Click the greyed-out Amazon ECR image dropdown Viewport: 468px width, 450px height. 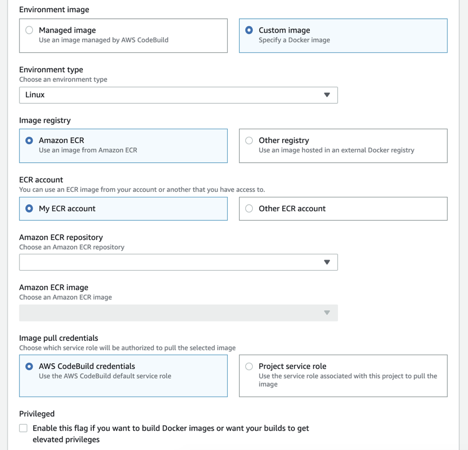[178, 313]
